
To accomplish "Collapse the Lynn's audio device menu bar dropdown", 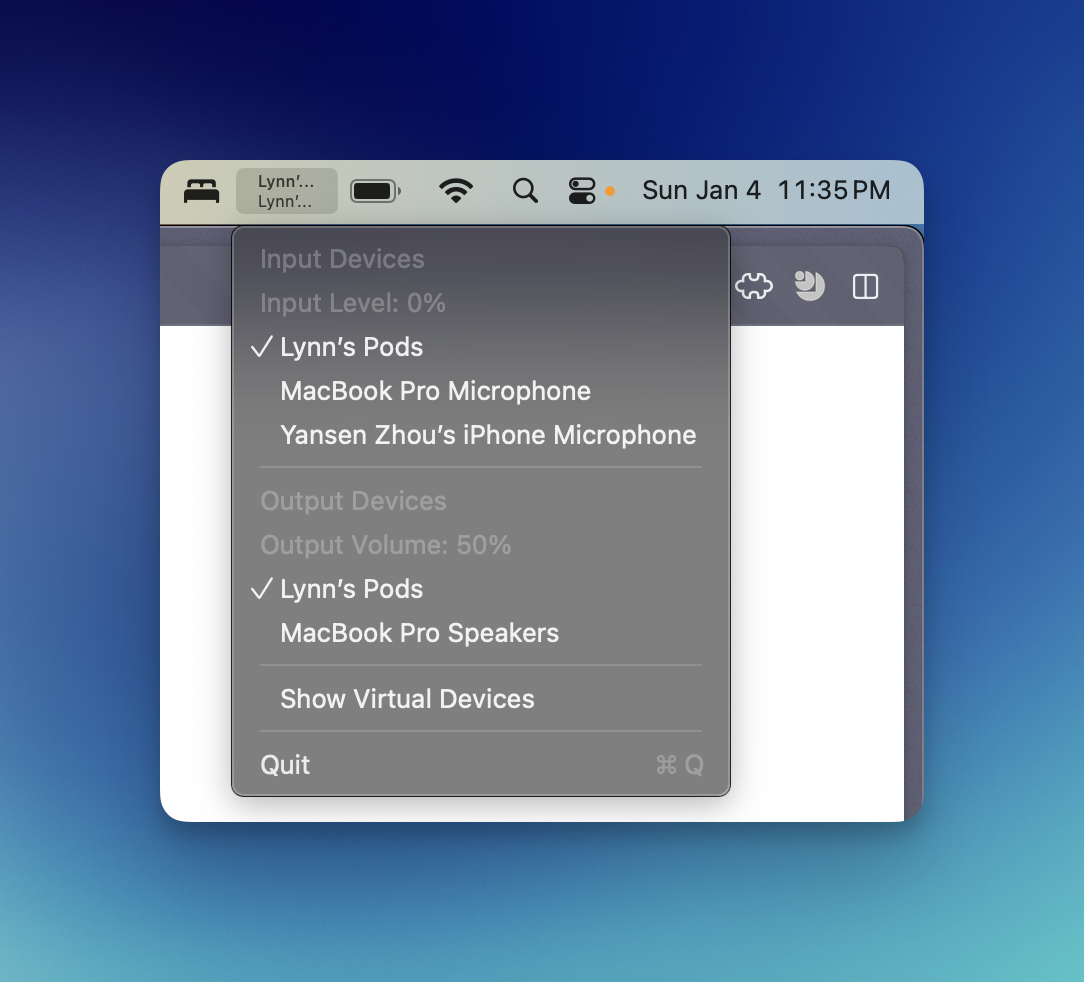I will [x=286, y=191].
